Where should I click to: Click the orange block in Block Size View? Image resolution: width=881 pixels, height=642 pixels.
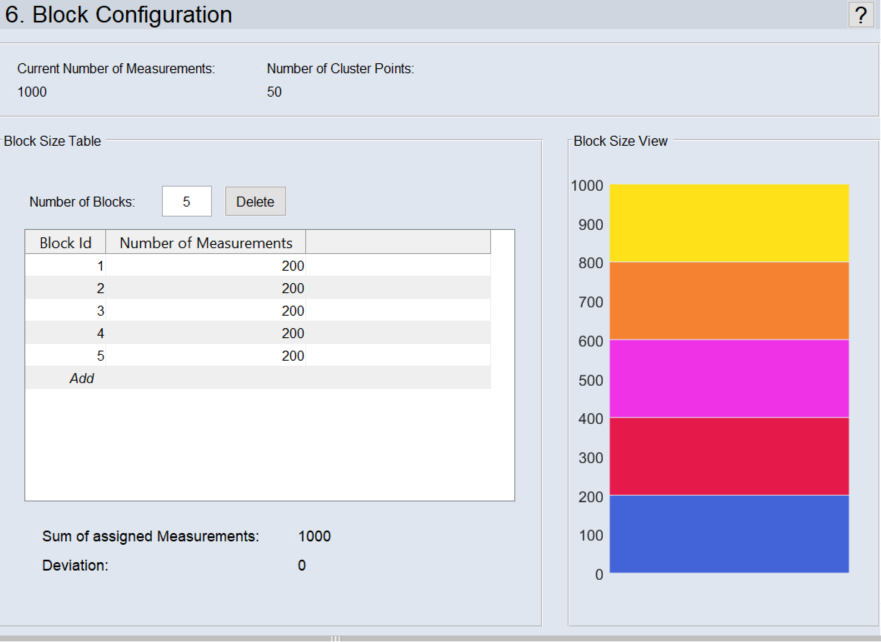coord(729,301)
